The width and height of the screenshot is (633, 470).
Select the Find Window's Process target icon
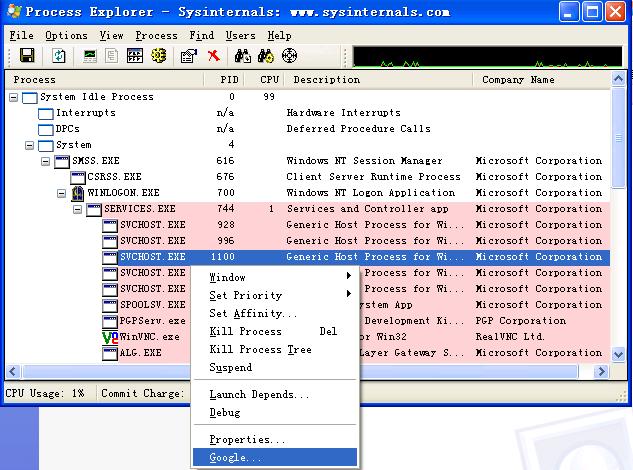[289, 56]
